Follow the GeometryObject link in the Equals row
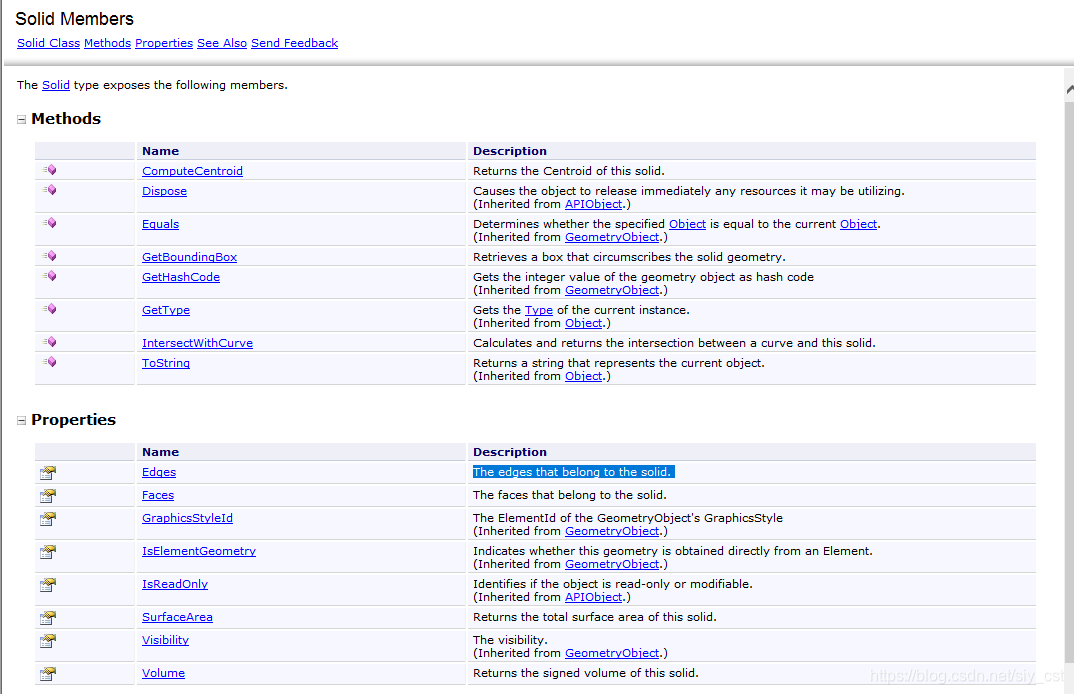The width and height of the screenshot is (1074, 694). [x=612, y=237]
